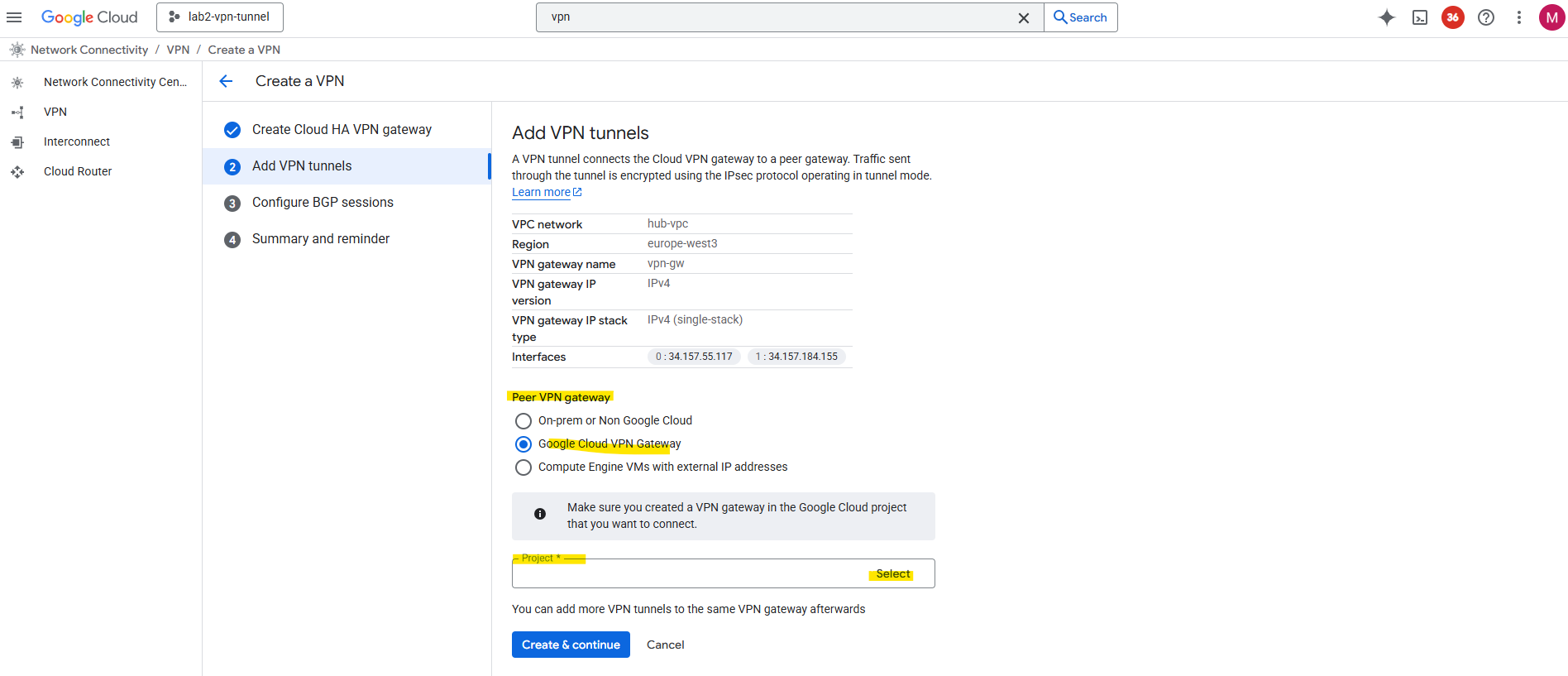Click Select in the Project field
Image resolution: width=1568 pixels, height=676 pixels.
pos(893,574)
